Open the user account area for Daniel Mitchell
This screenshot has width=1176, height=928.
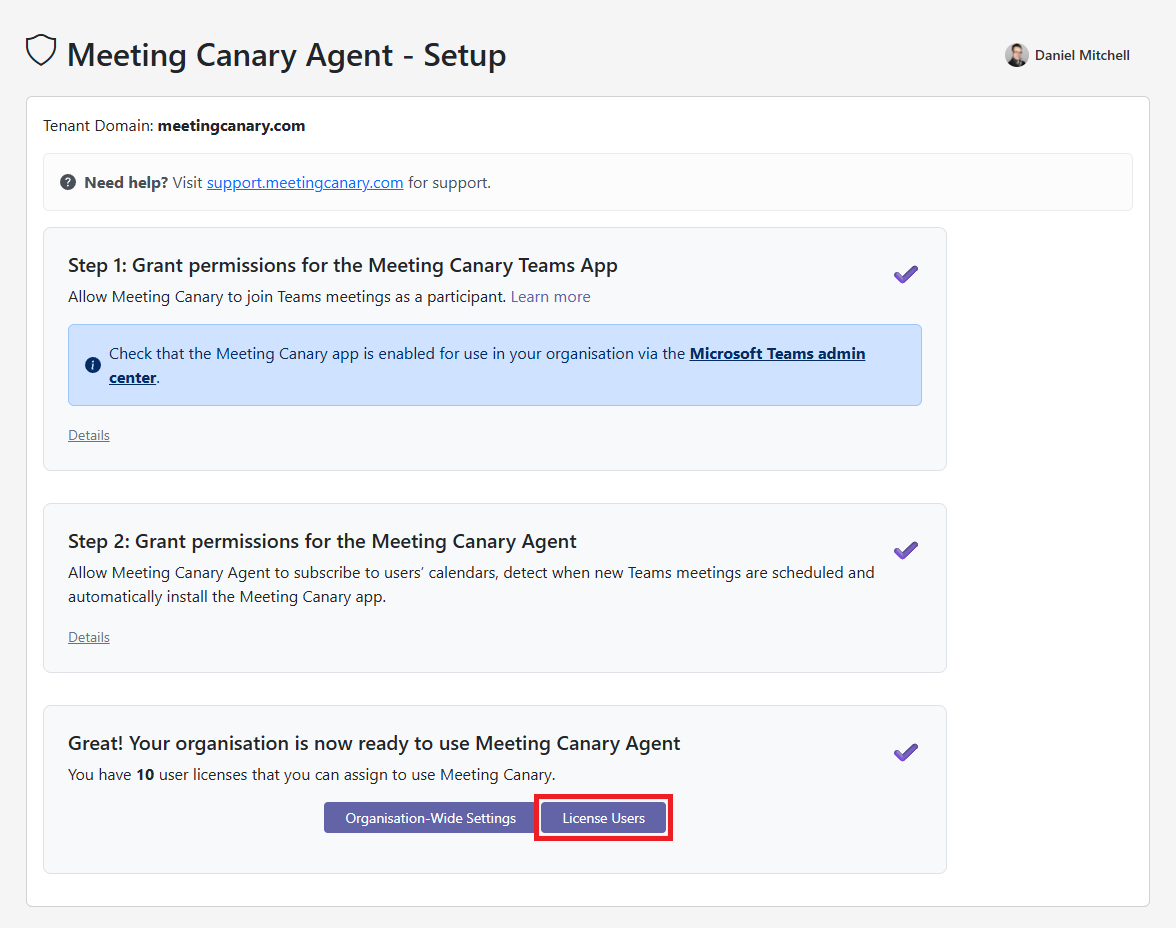[x=1067, y=55]
